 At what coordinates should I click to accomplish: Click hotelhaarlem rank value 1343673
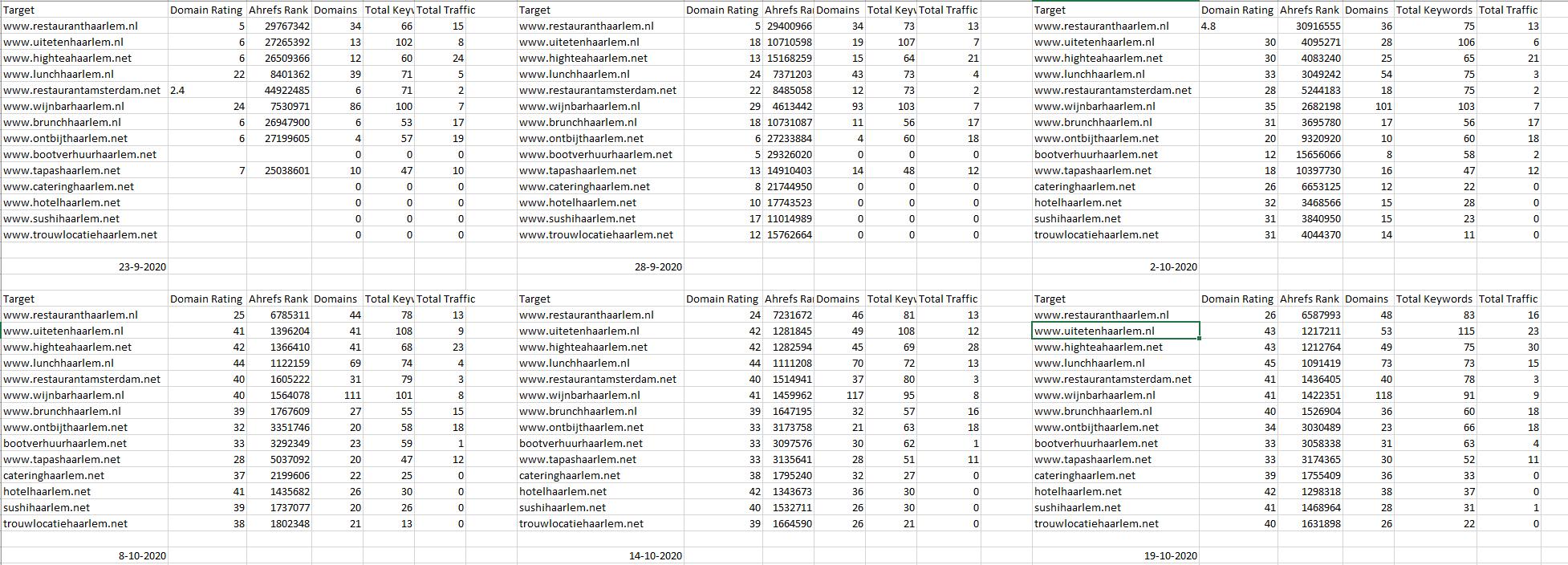(788, 491)
